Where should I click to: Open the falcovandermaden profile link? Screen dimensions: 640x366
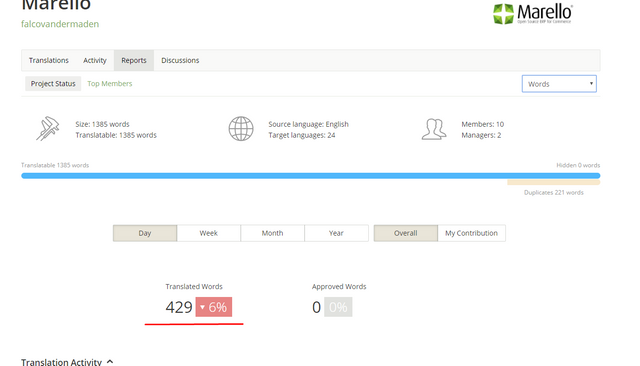[60, 24]
